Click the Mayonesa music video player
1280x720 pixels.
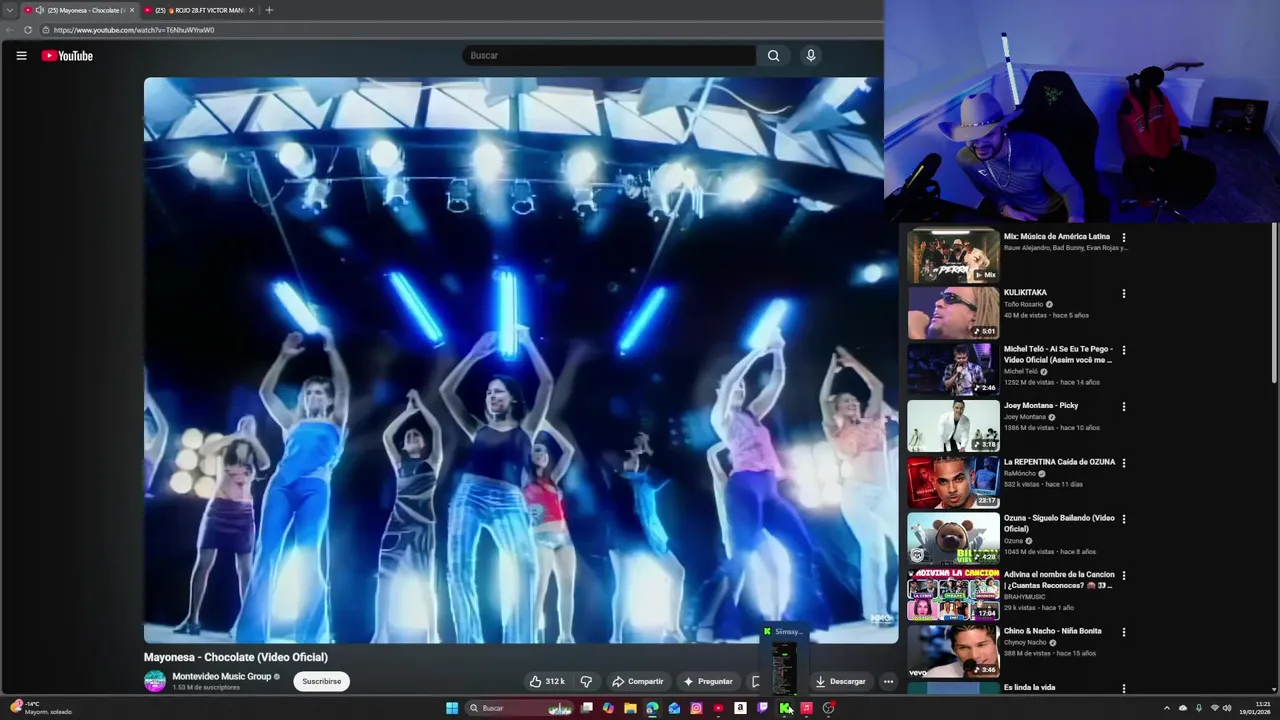tap(520, 360)
